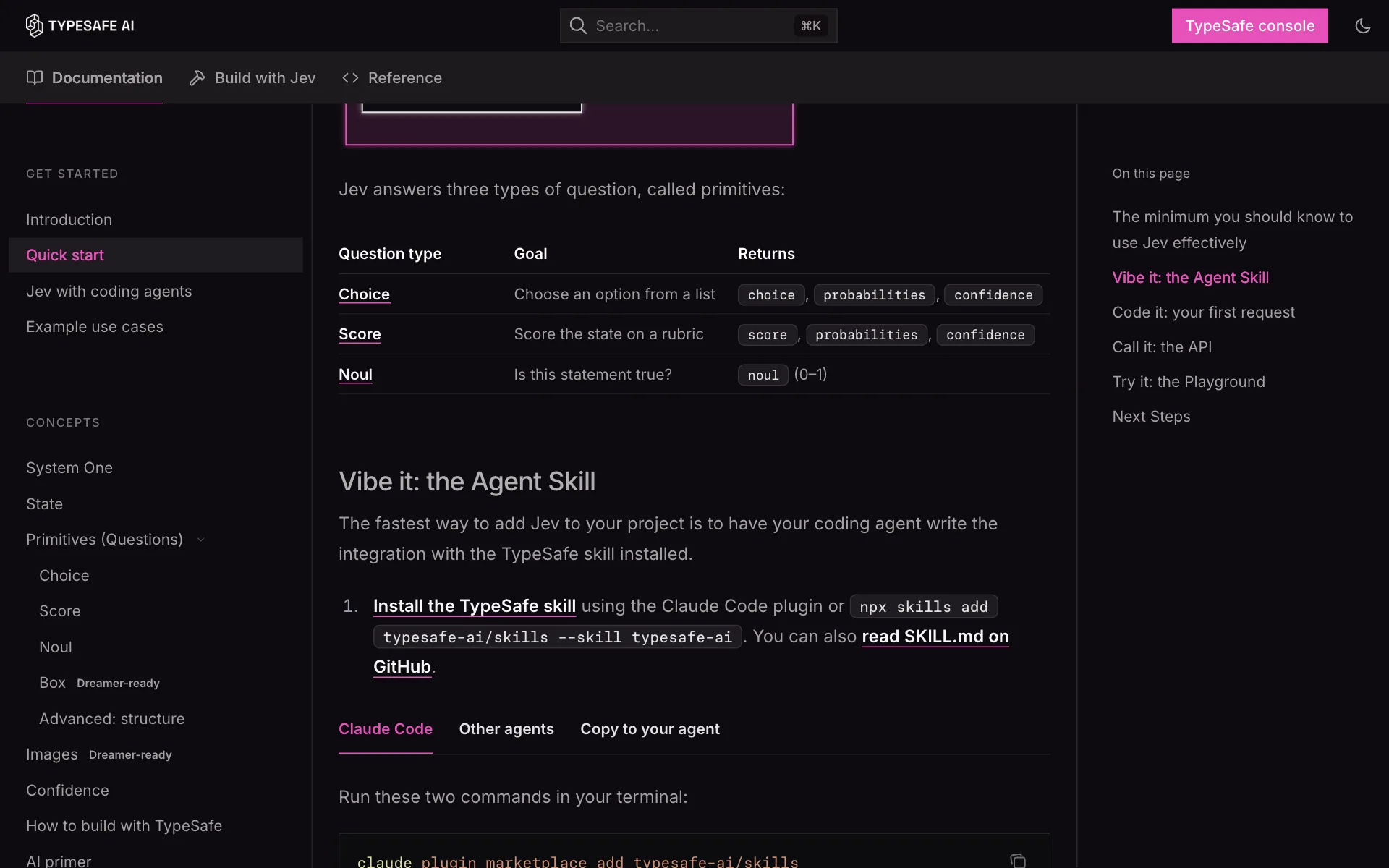Image resolution: width=1389 pixels, height=868 pixels.
Task: Select the Claude Code tab
Action: tap(386, 729)
